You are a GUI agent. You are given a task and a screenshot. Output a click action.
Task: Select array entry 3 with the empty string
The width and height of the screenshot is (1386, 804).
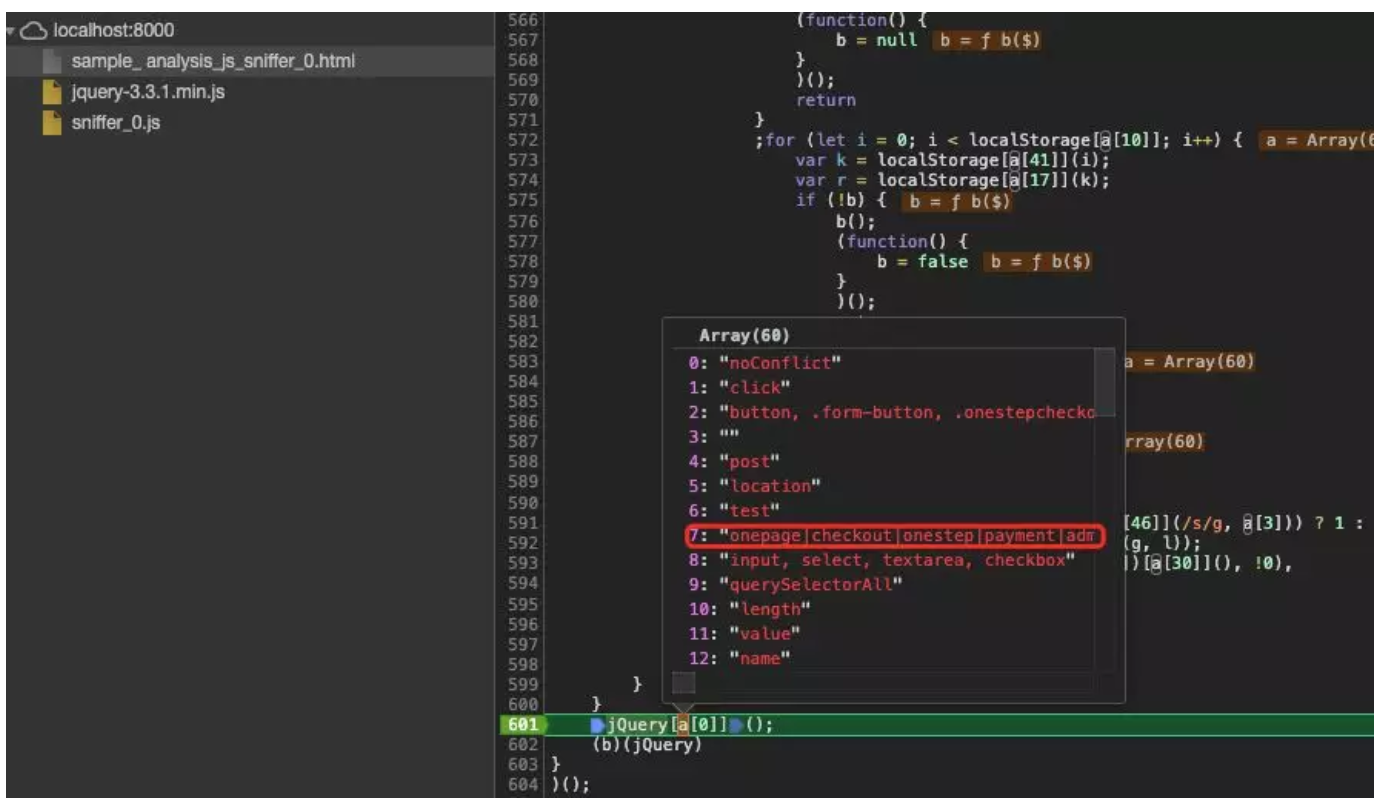click(x=714, y=437)
